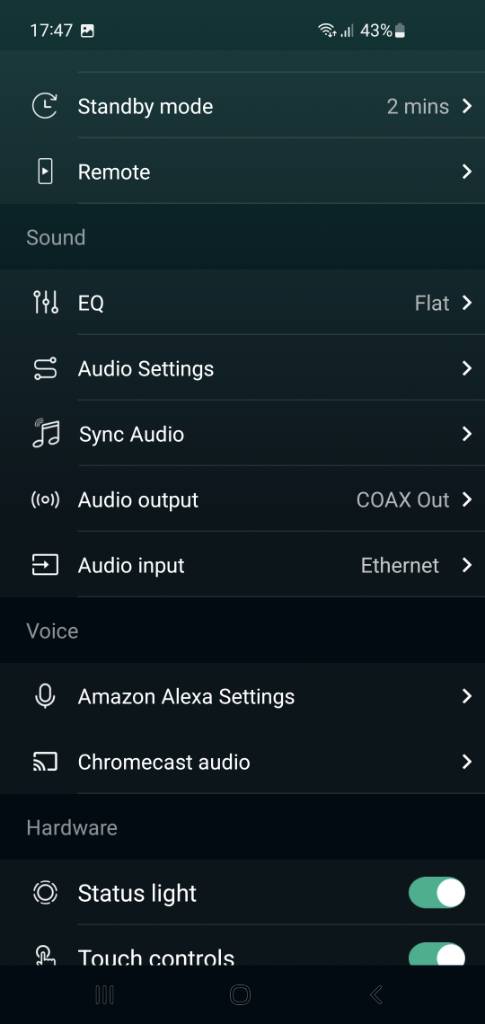Tap the Sync Audio music note icon
This screenshot has width=485, height=1024.
point(45,434)
